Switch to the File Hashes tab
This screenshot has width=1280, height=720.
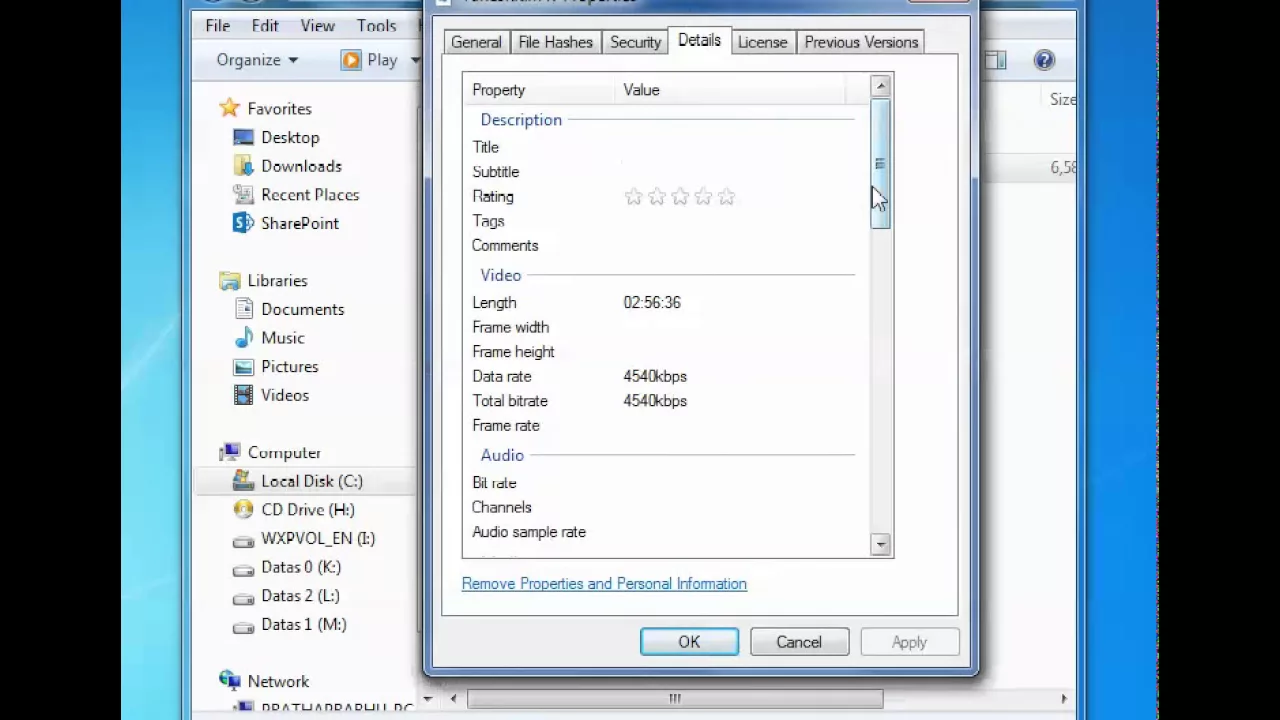555,42
